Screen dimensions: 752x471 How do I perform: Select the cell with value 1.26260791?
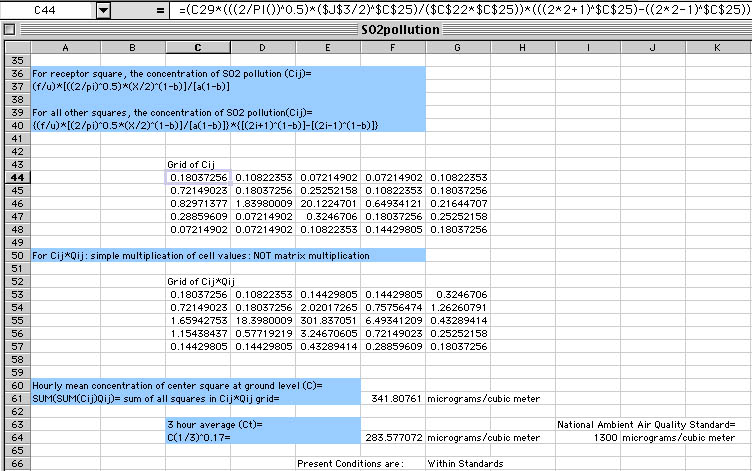[x=458, y=307]
